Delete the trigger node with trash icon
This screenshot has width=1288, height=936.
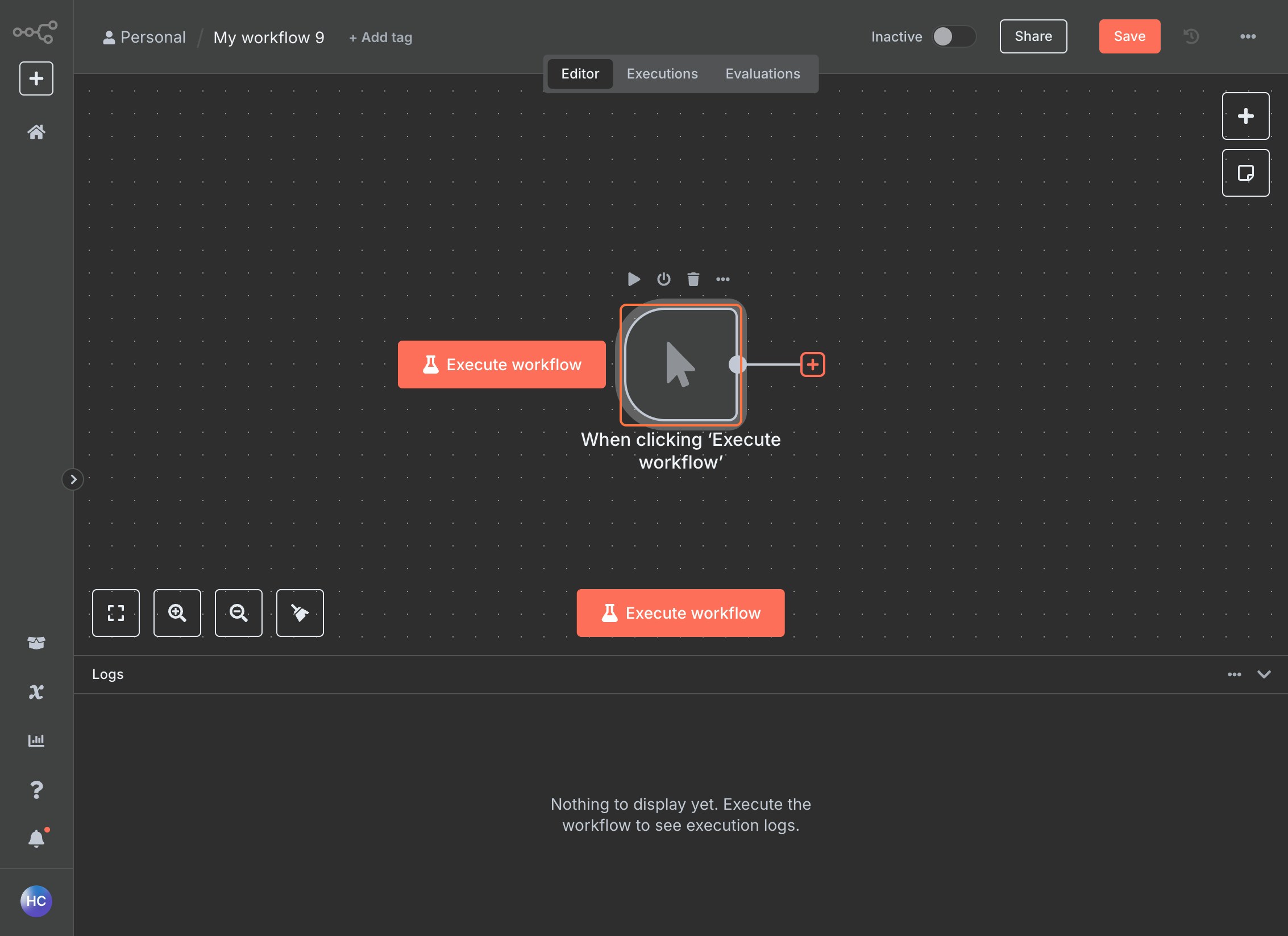pos(693,279)
